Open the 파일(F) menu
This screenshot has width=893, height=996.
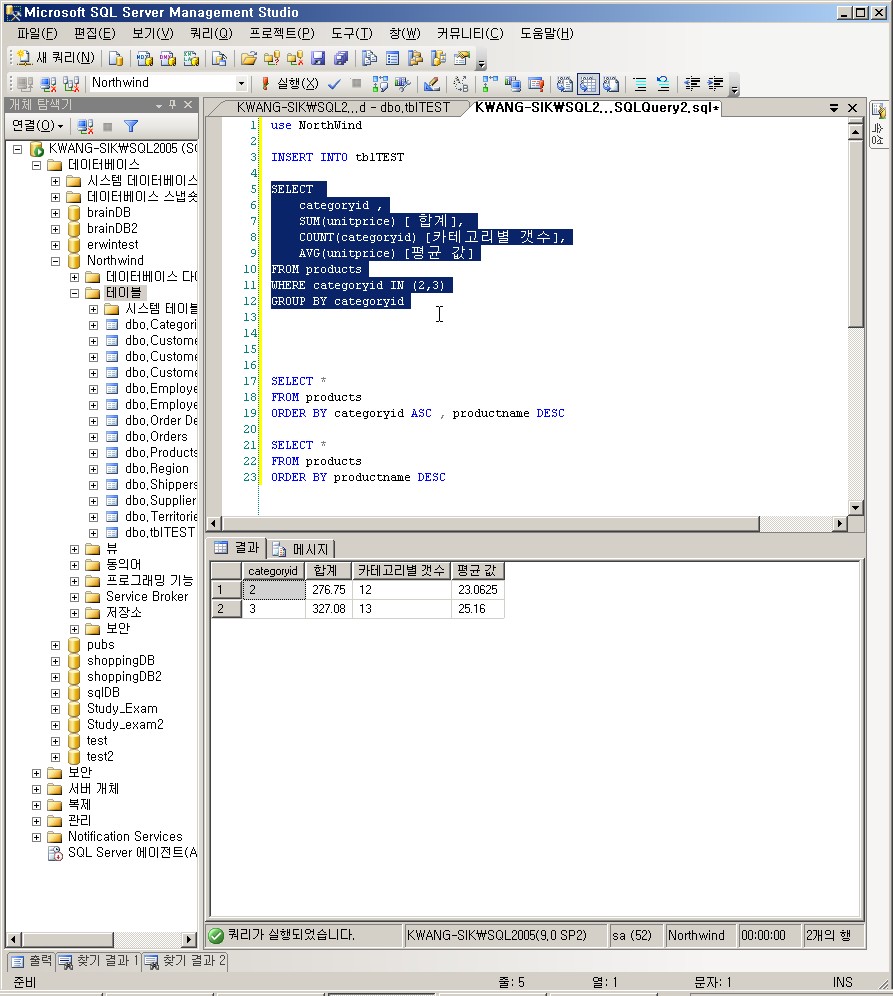coord(37,34)
